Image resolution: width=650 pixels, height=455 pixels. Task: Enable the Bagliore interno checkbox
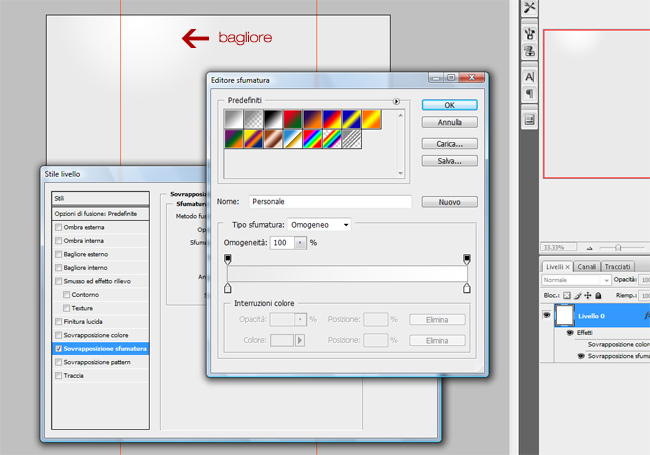click(58, 268)
